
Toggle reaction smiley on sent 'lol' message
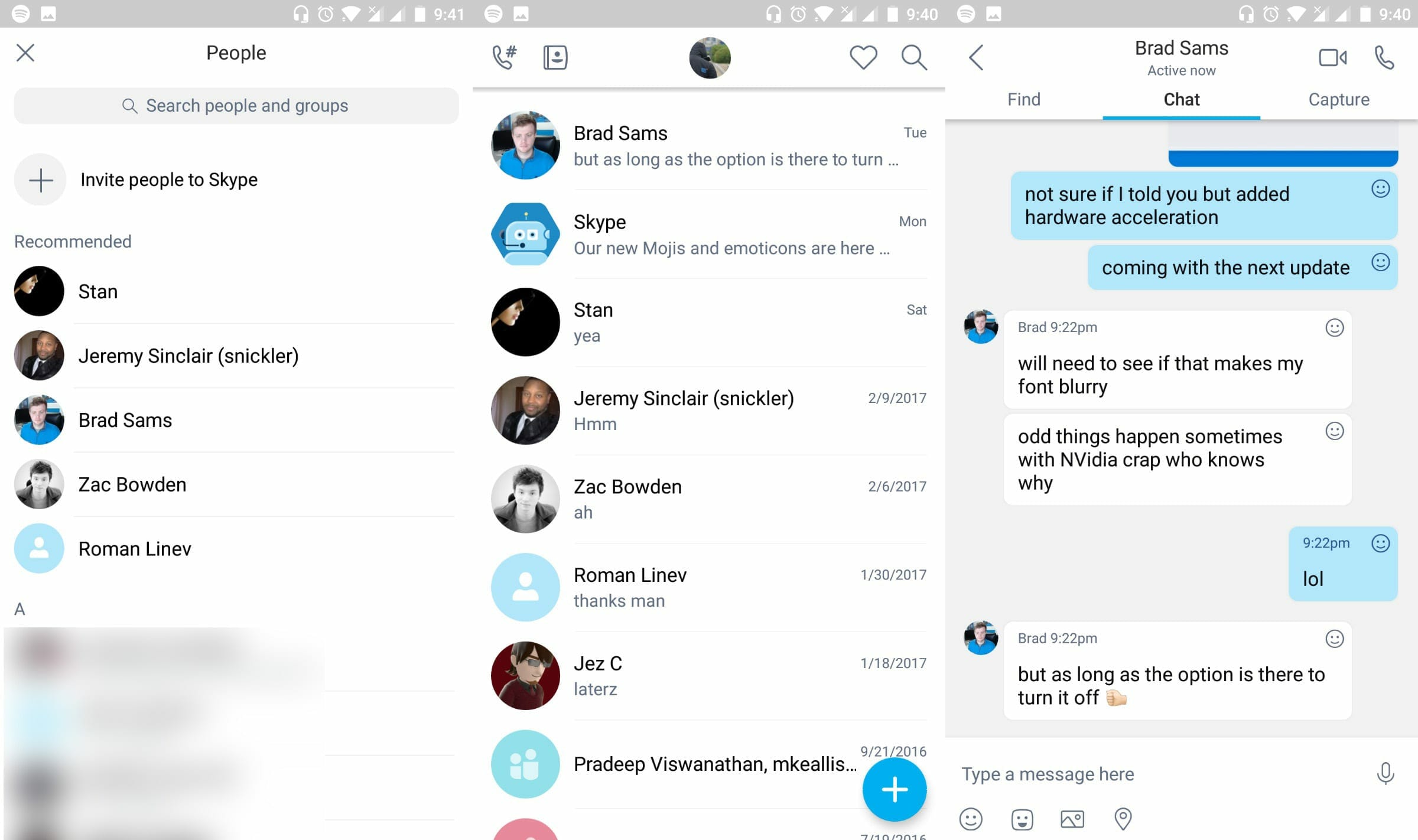(x=1381, y=543)
